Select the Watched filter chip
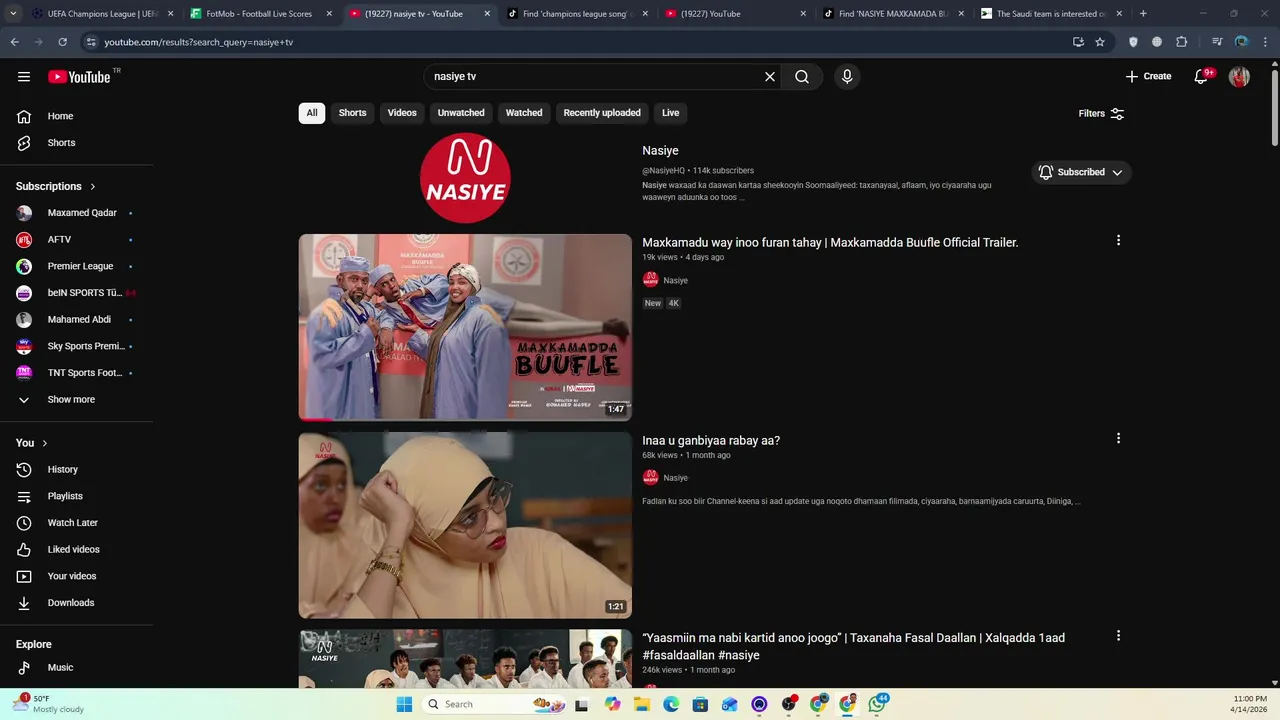 (x=524, y=113)
